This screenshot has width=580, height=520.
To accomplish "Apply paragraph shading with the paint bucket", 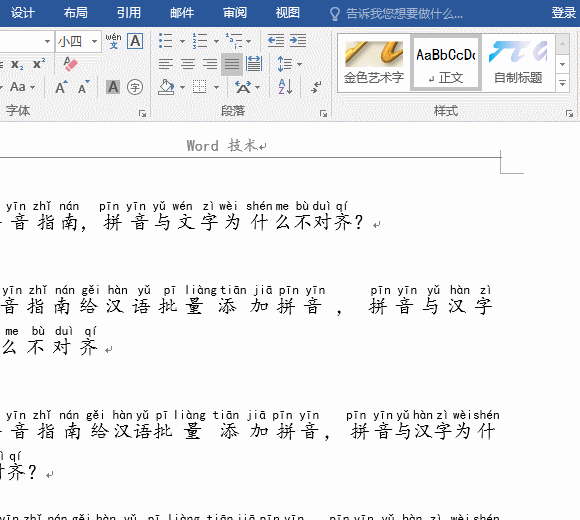I will (166, 87).
